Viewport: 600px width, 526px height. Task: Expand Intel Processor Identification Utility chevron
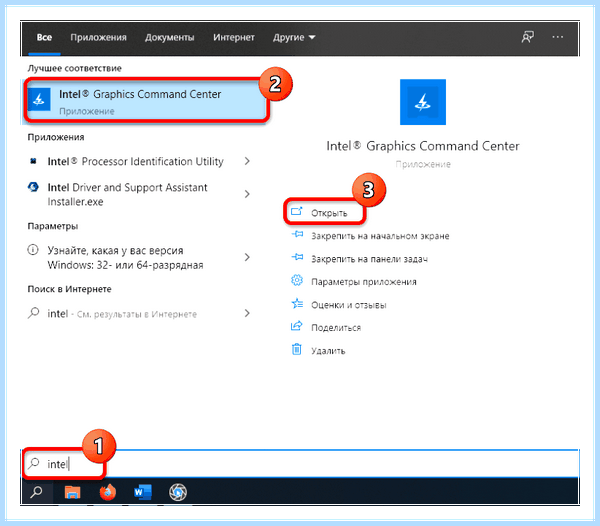[x=247, y=161]
